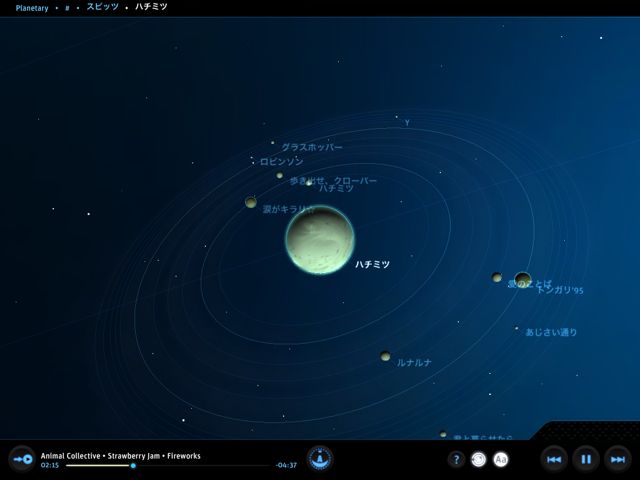This screenshot has width=640, height=480.
Task: Click the ルナルナ track label
Action: (x=414, y=362)
